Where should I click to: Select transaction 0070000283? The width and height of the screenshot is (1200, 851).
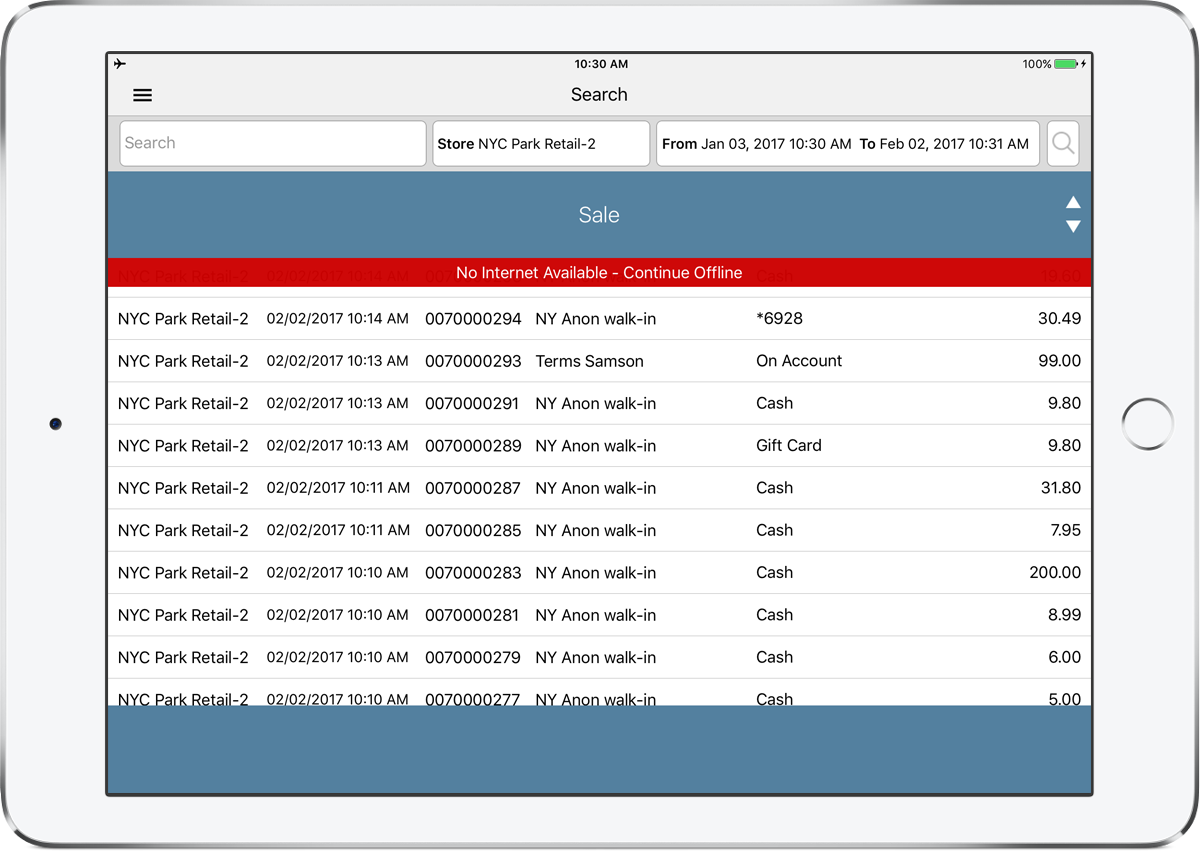(x=599, y=573)
